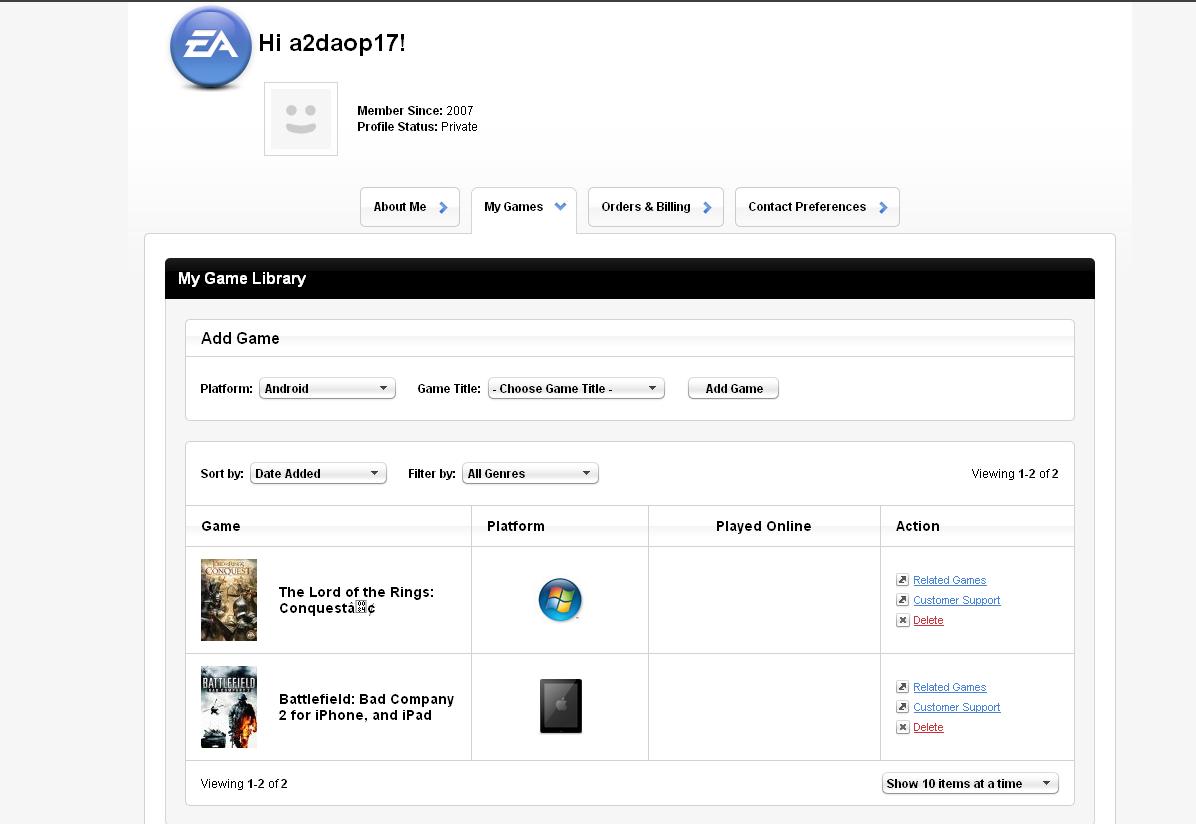Click the Played Online column header
1196x824 pixels.
[x=764, y=526]
